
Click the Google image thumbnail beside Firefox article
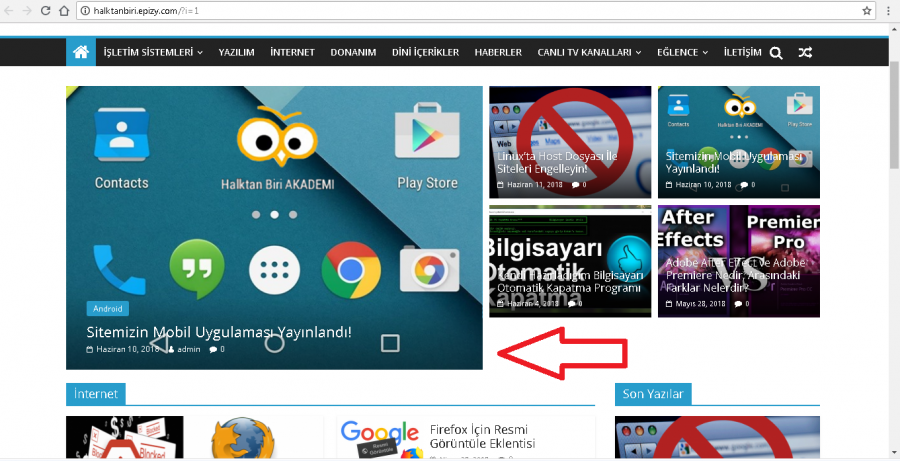tap(380, 437)
